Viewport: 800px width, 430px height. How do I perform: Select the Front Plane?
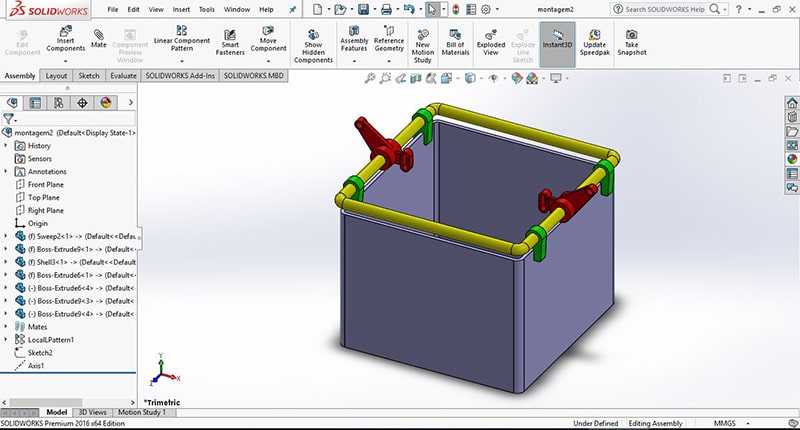point(46,184)
